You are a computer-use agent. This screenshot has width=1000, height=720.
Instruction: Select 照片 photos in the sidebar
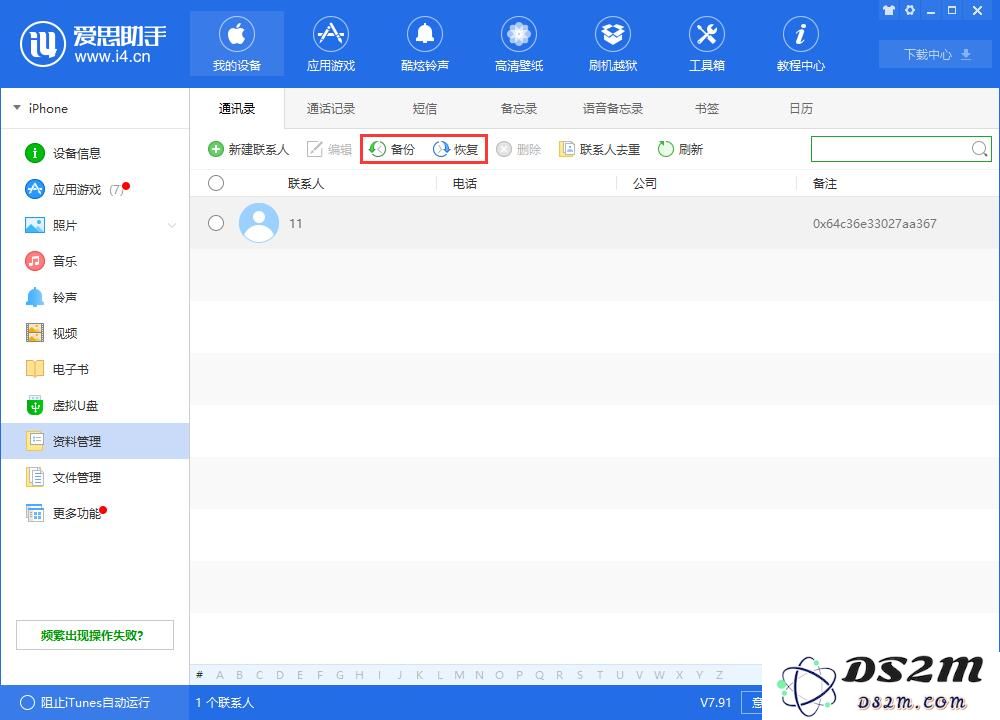click(95, 225)
